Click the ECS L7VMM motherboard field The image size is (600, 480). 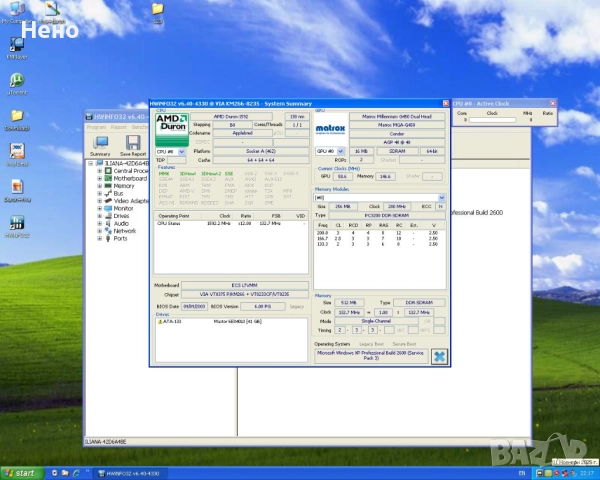click(x=245, y=285)
